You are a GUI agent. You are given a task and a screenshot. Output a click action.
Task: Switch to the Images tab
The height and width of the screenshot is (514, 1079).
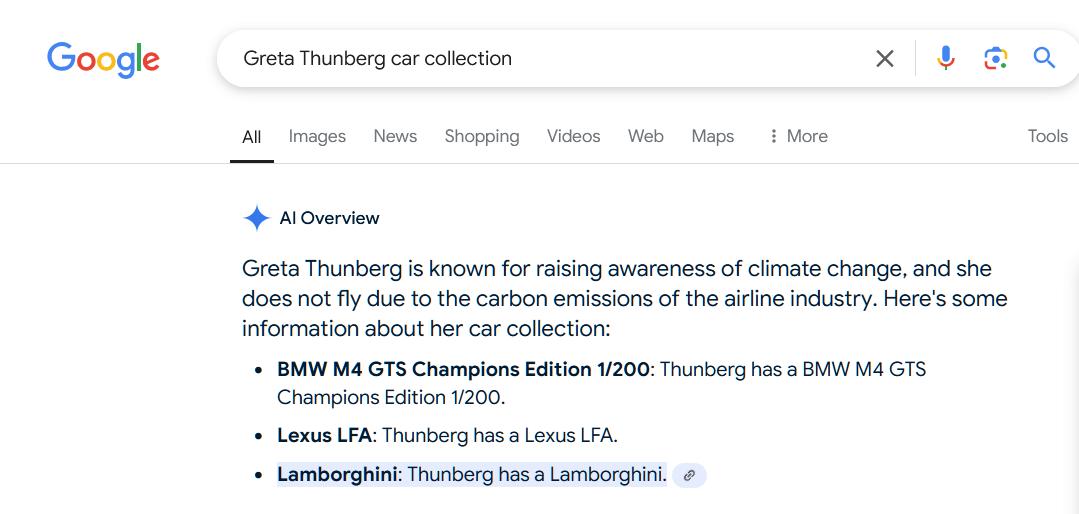coord(317,136)
